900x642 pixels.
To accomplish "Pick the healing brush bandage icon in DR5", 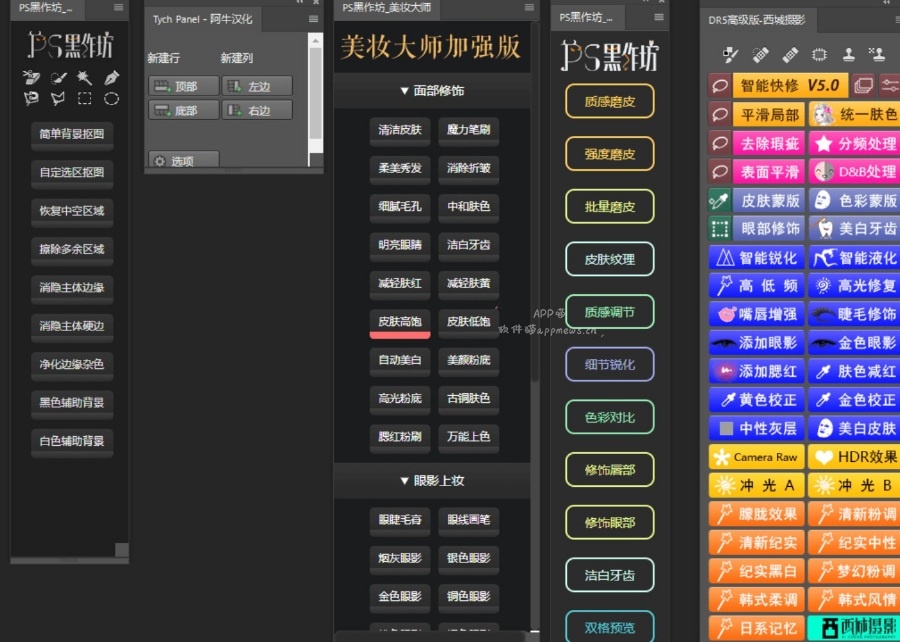I will [790, 55].
